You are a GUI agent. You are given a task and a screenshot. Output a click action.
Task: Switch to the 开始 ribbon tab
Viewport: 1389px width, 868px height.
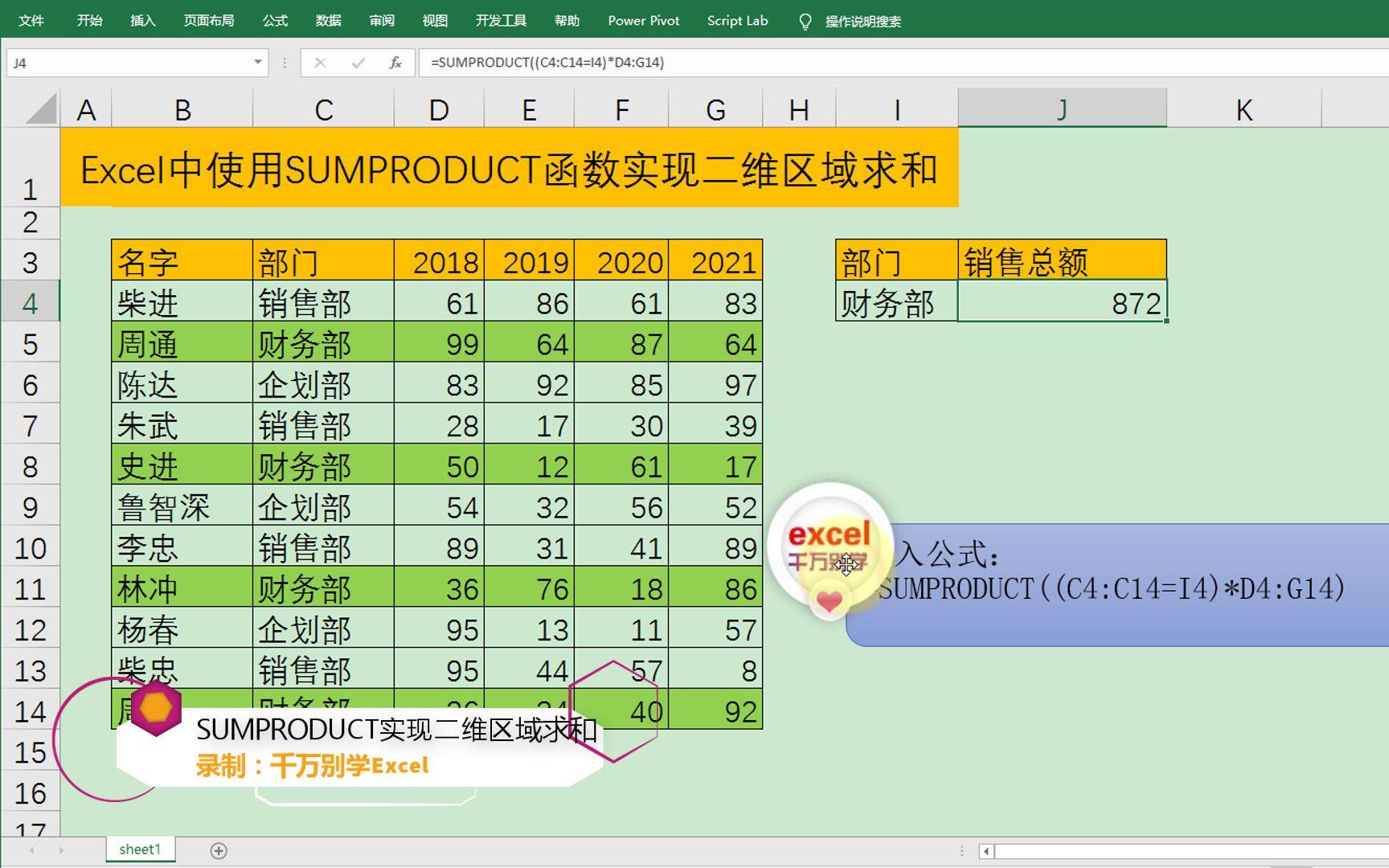click(89, 21)
